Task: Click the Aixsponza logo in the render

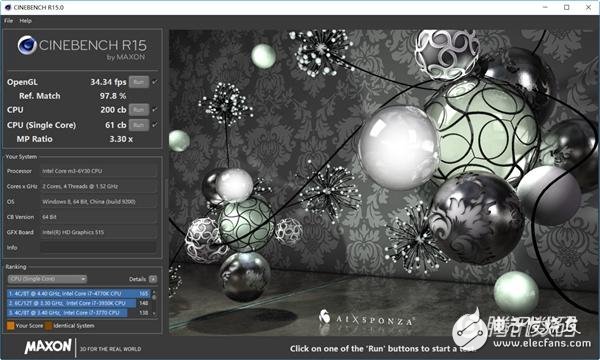Action: click(x=366, y=319)
